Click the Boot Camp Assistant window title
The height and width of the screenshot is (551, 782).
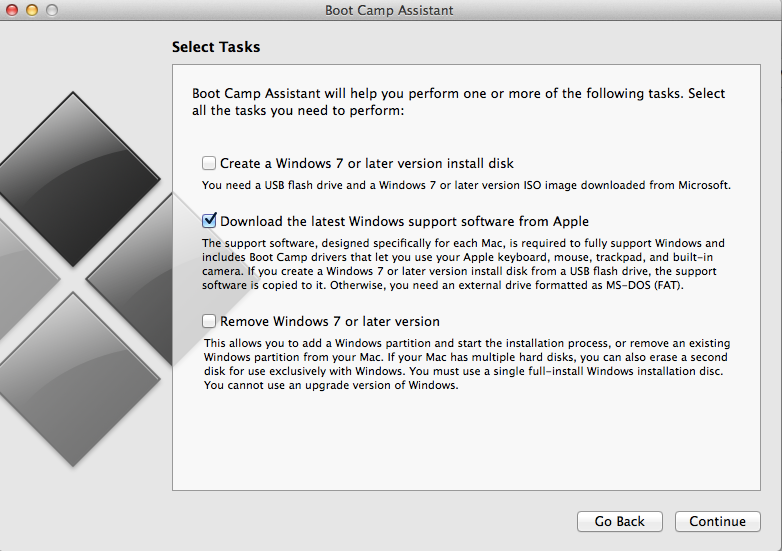389,10
